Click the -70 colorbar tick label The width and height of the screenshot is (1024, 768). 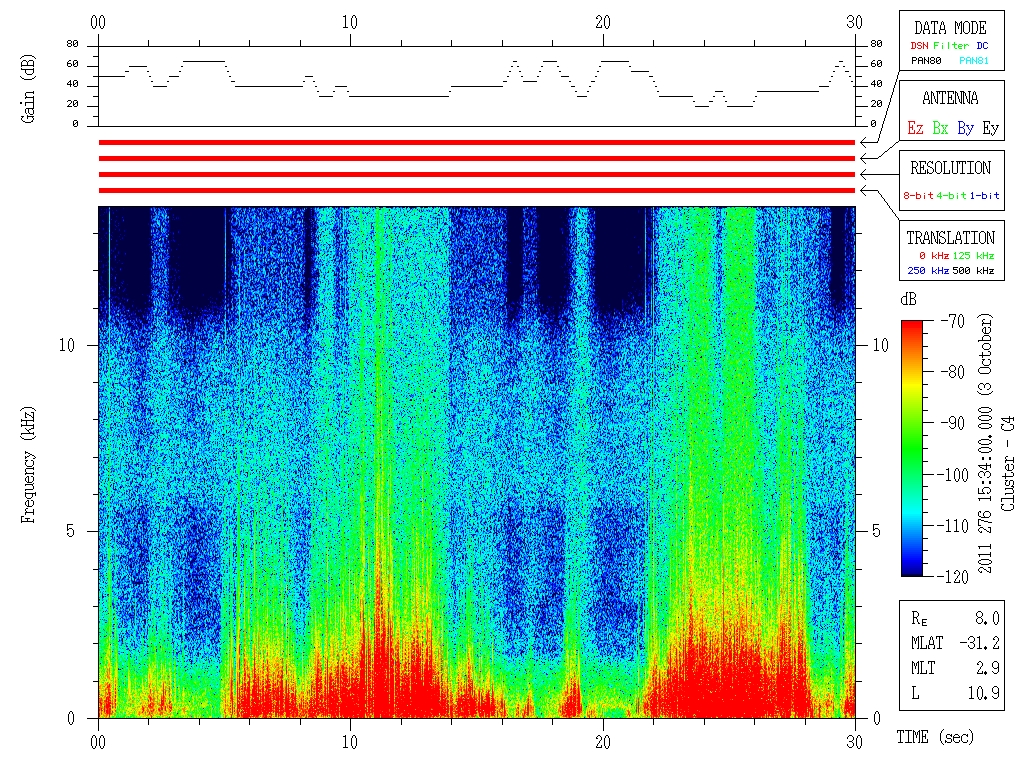pyautogui.click(x=953, y=321)
